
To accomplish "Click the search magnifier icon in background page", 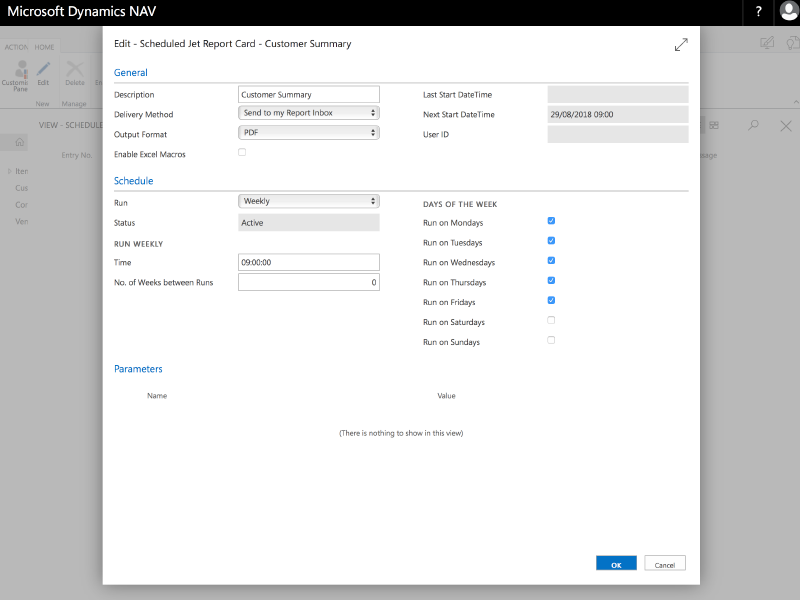I will pos(753,125).
